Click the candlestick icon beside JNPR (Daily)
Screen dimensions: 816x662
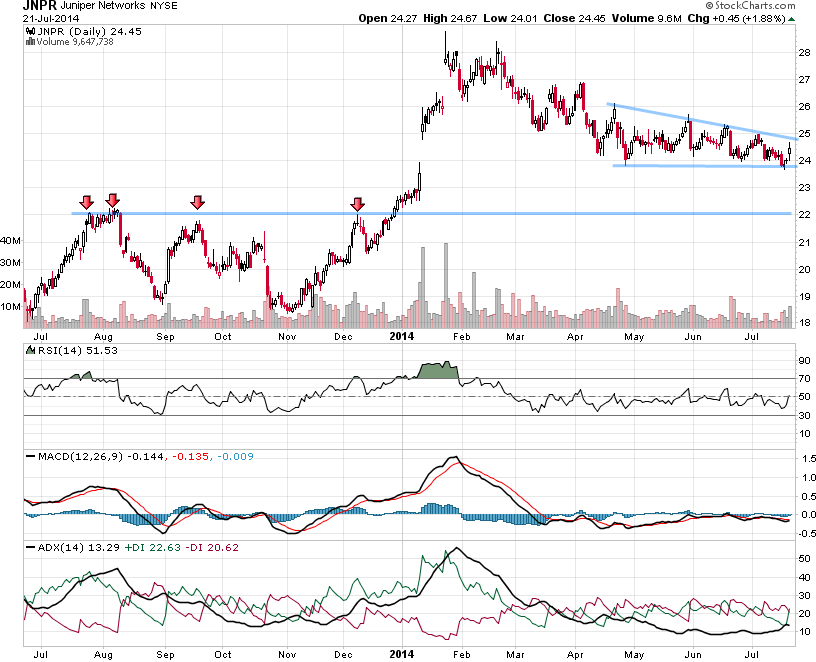coord(30,31)
